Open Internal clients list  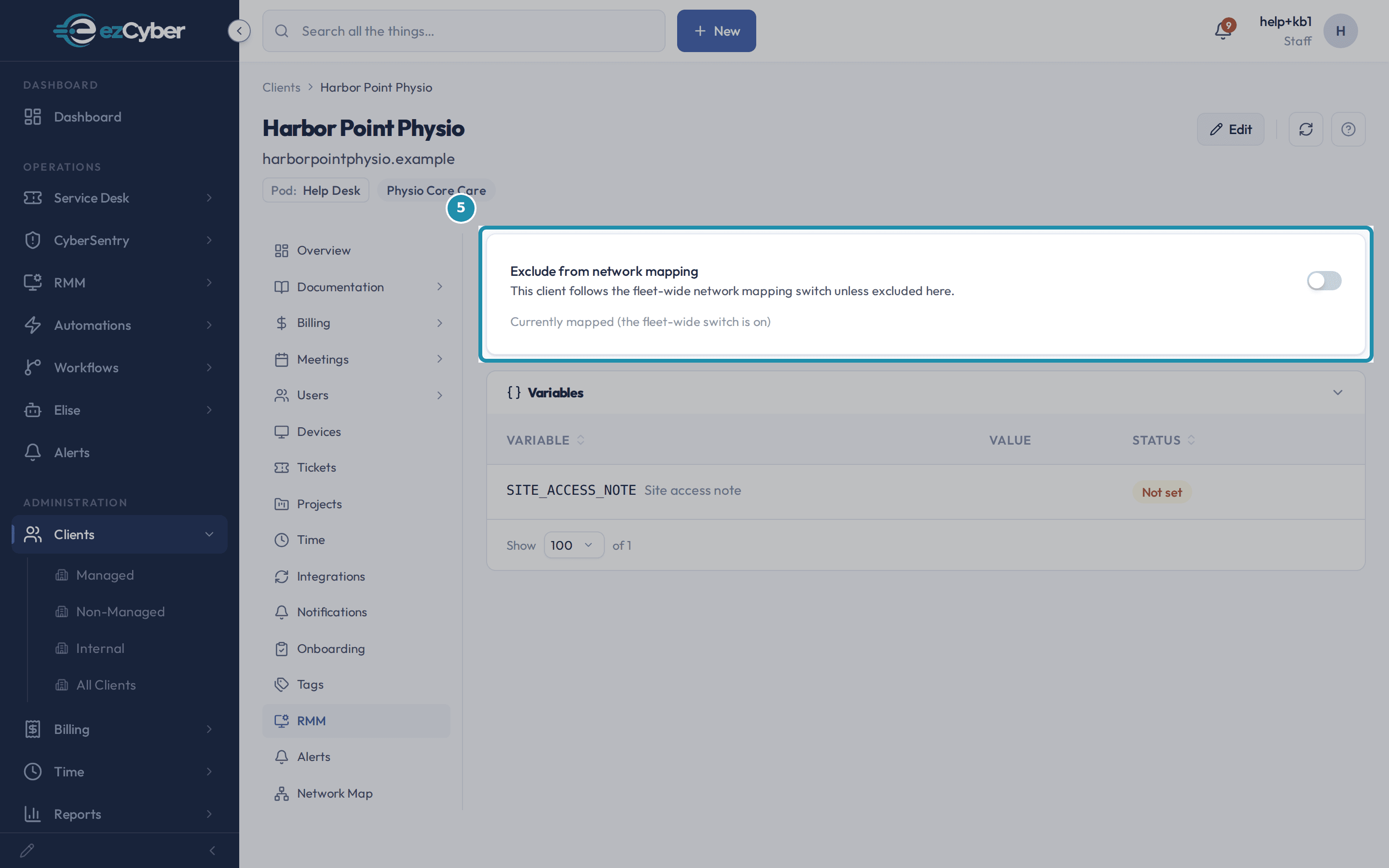coord(100,648)
